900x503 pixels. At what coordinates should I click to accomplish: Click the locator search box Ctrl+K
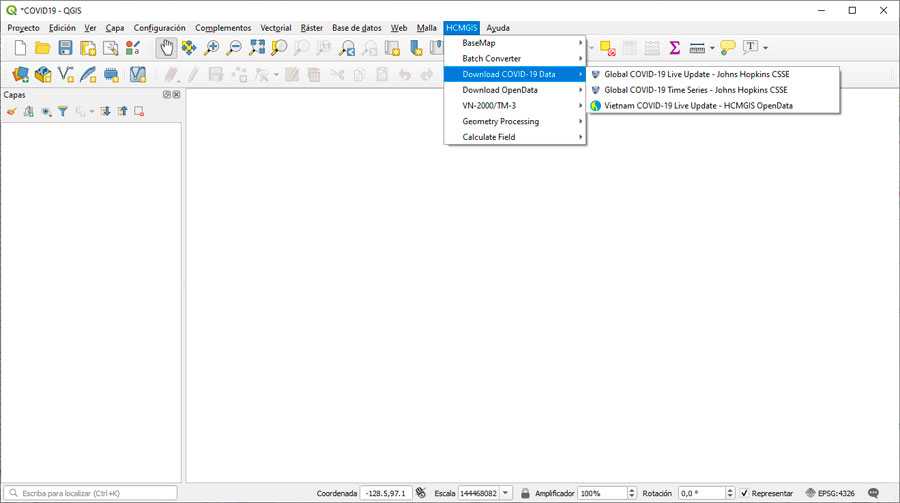(x=91, y=493)
